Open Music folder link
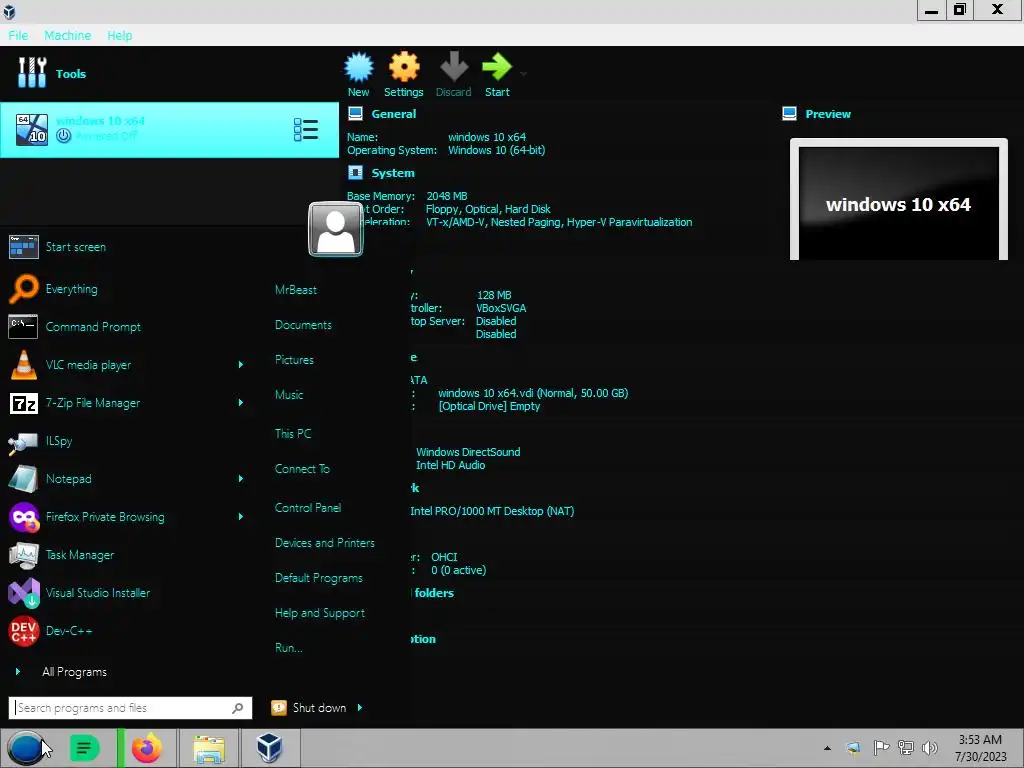 point(289,394)
